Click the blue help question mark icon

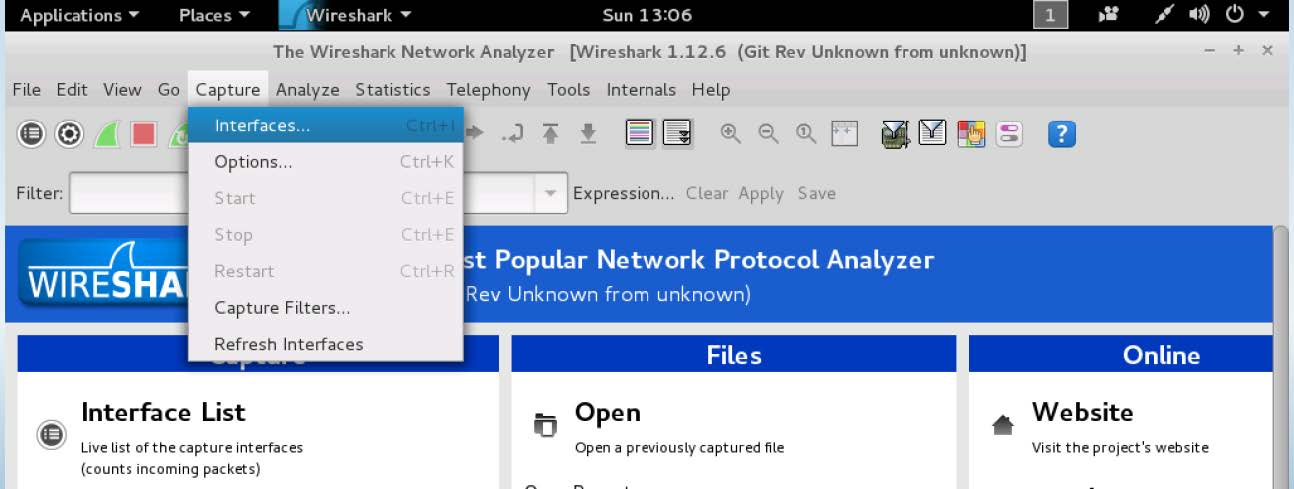[x=1061, y=133]
